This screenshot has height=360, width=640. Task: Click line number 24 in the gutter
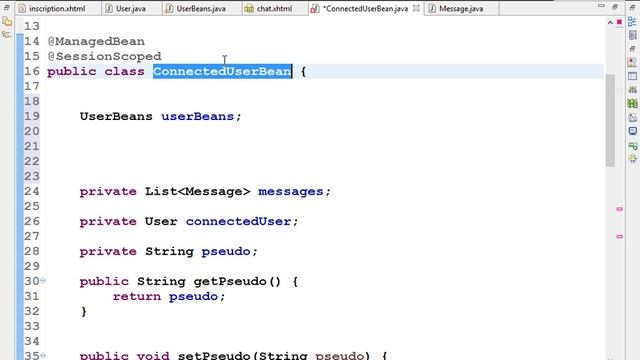click(32, 191)
